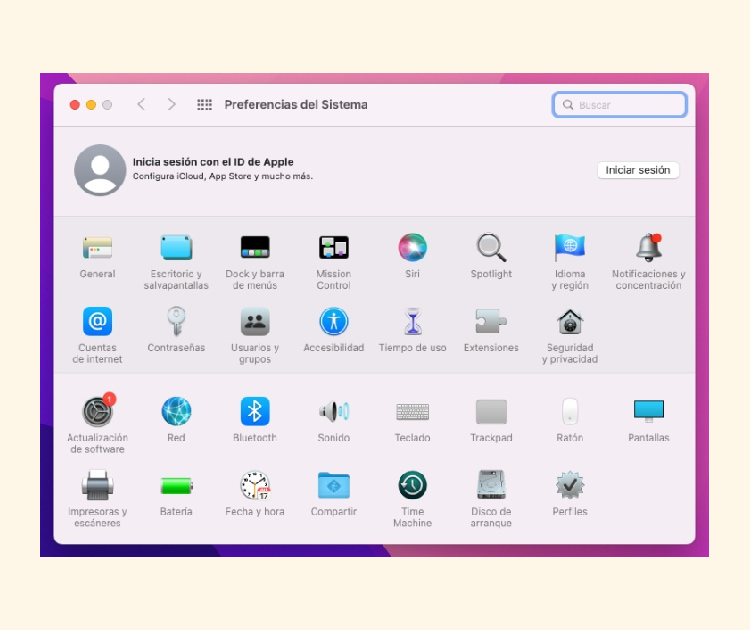Image resolution: width=750 pixels, height=630 pixels.
Task: Click the Iniciar sesión button
Action: tap(638, 170)
